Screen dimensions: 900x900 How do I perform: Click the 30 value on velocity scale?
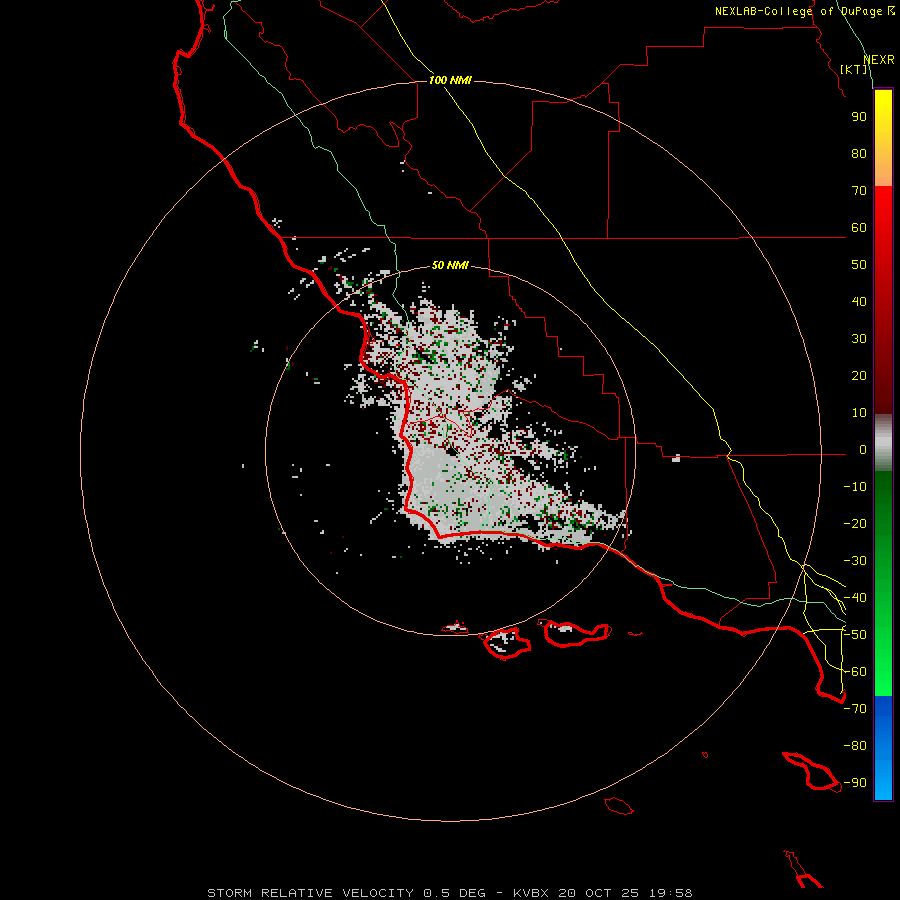tap(859, 339)
